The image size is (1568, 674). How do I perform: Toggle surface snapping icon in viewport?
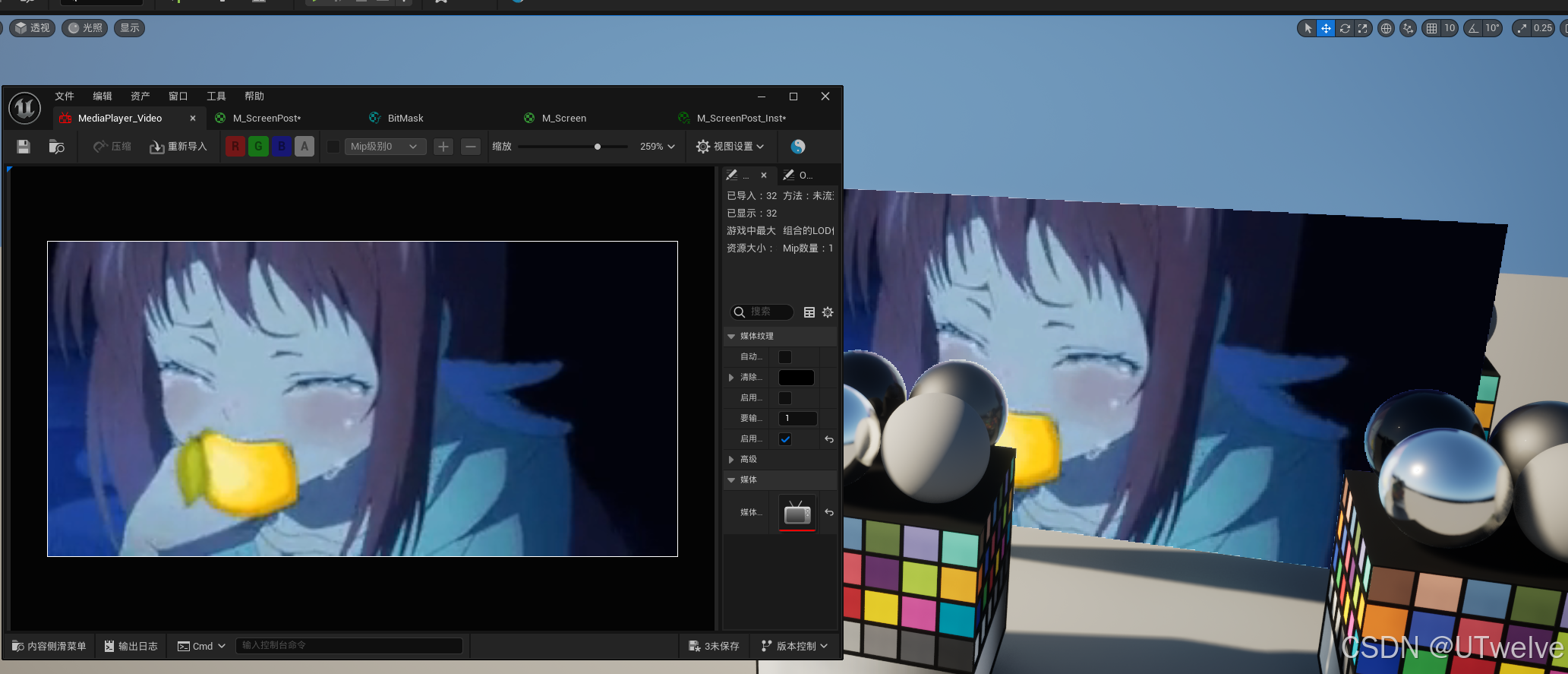point(1409,28)
